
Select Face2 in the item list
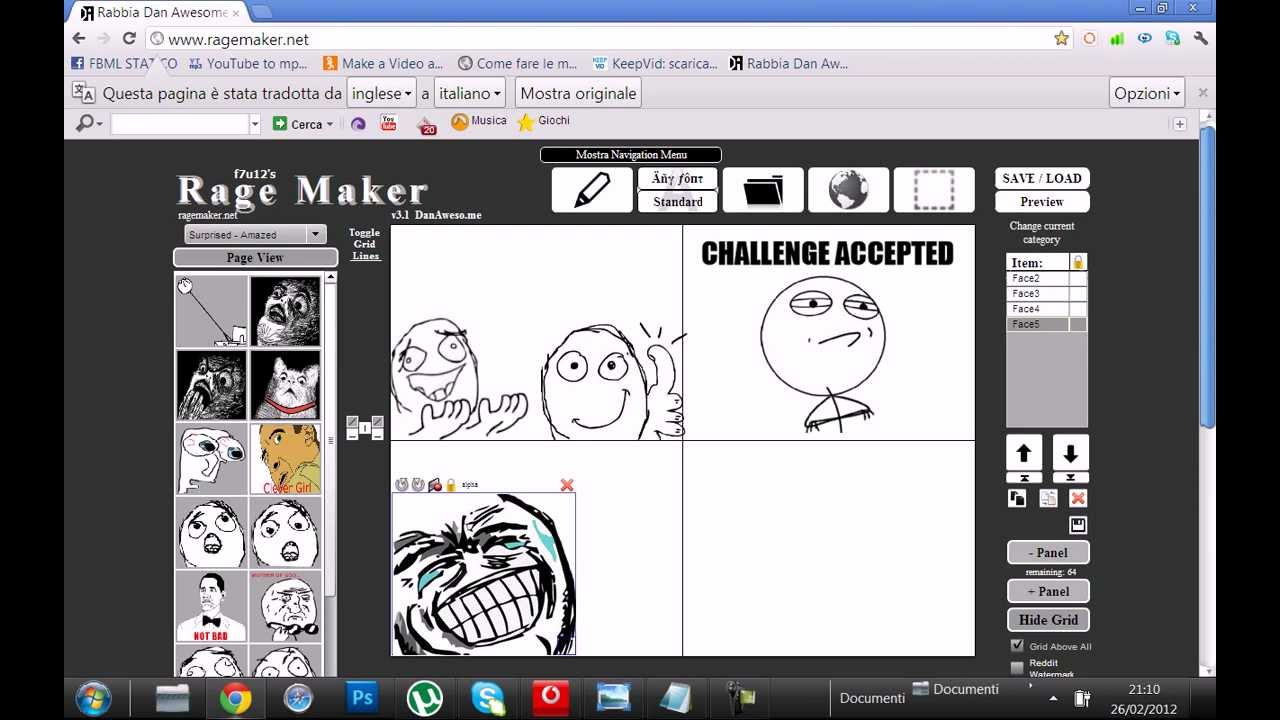point(1037,279)
